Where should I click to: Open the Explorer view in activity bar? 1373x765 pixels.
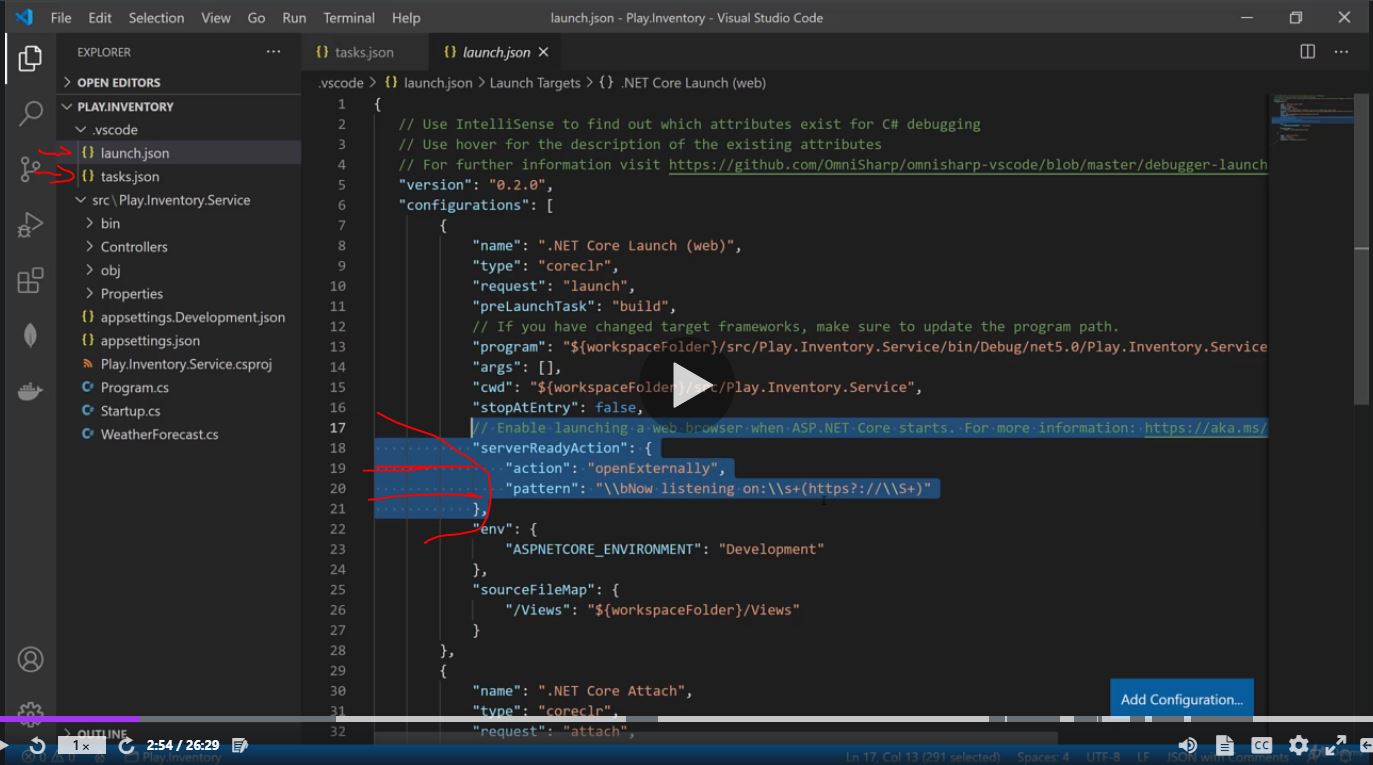pos(30,58)
